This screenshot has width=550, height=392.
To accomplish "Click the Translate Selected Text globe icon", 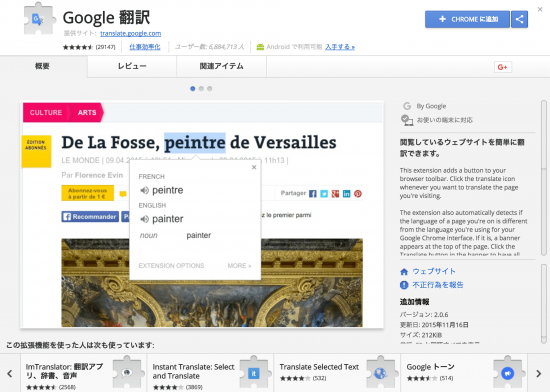I will pyautogui.click(x=381, y=372).
